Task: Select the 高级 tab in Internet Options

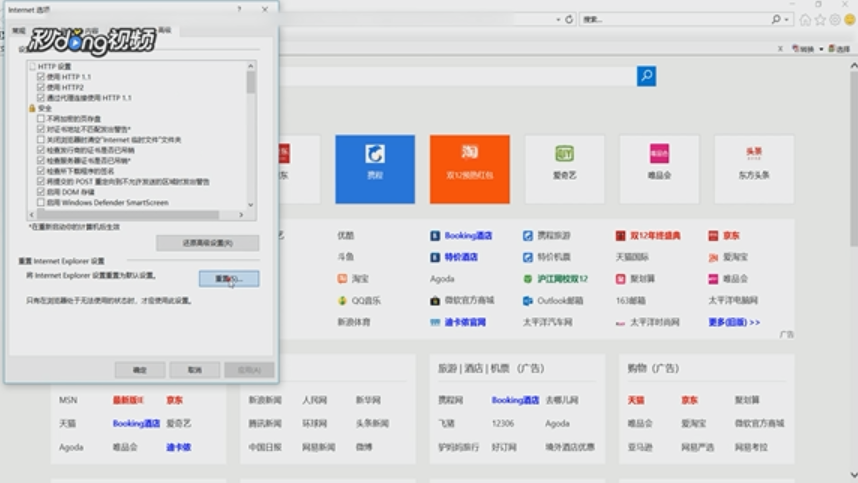Action: pyautogui.click(x=165, y=30)
